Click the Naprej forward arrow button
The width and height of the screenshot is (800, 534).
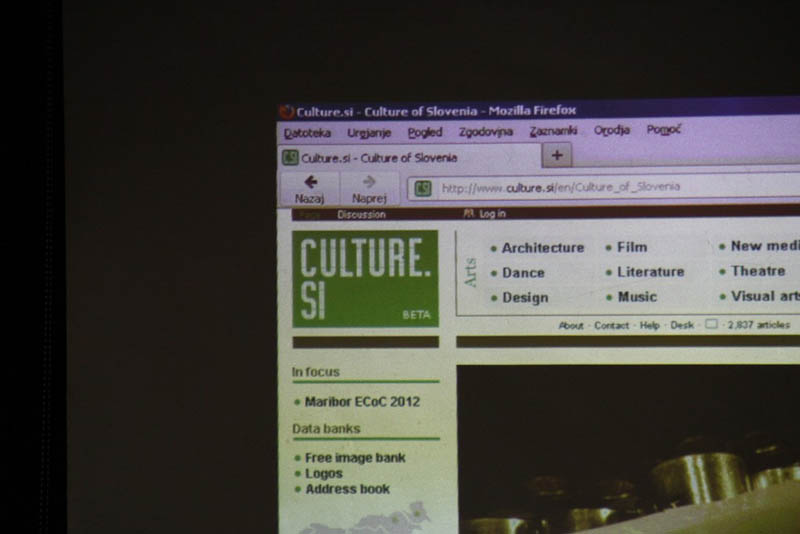(369, 189)
